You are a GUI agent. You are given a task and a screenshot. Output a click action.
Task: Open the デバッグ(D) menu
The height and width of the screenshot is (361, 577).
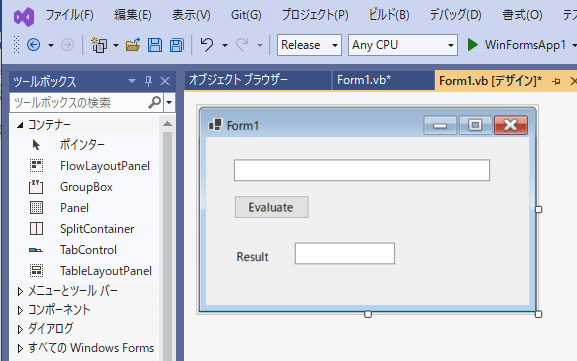coord(456,15)
